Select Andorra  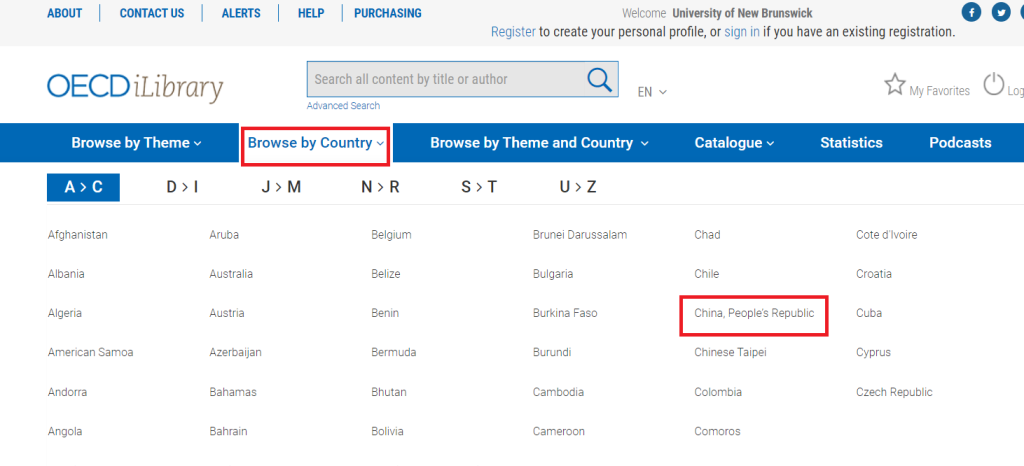tap(67, 392)
